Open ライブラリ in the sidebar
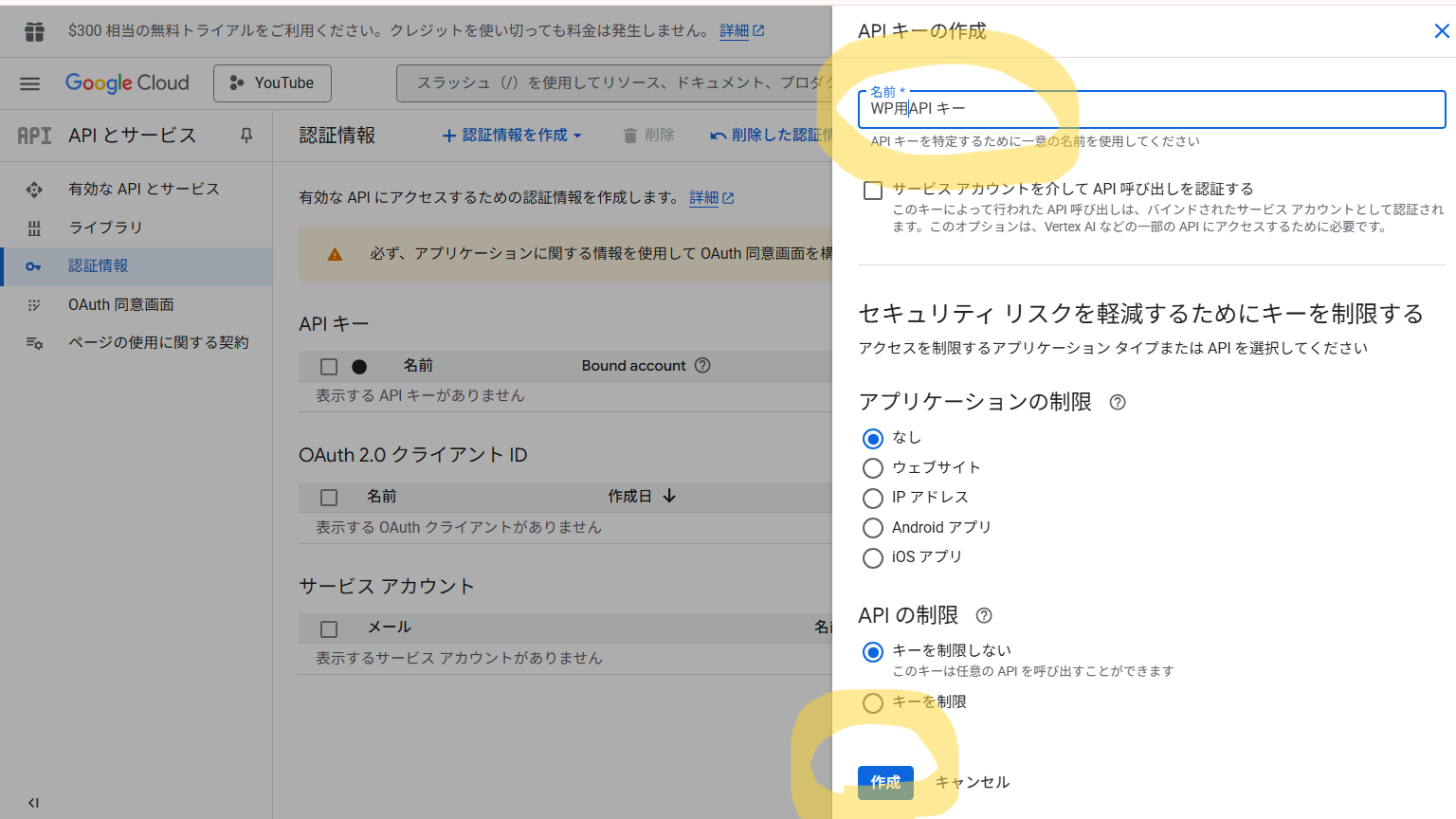 105,227
